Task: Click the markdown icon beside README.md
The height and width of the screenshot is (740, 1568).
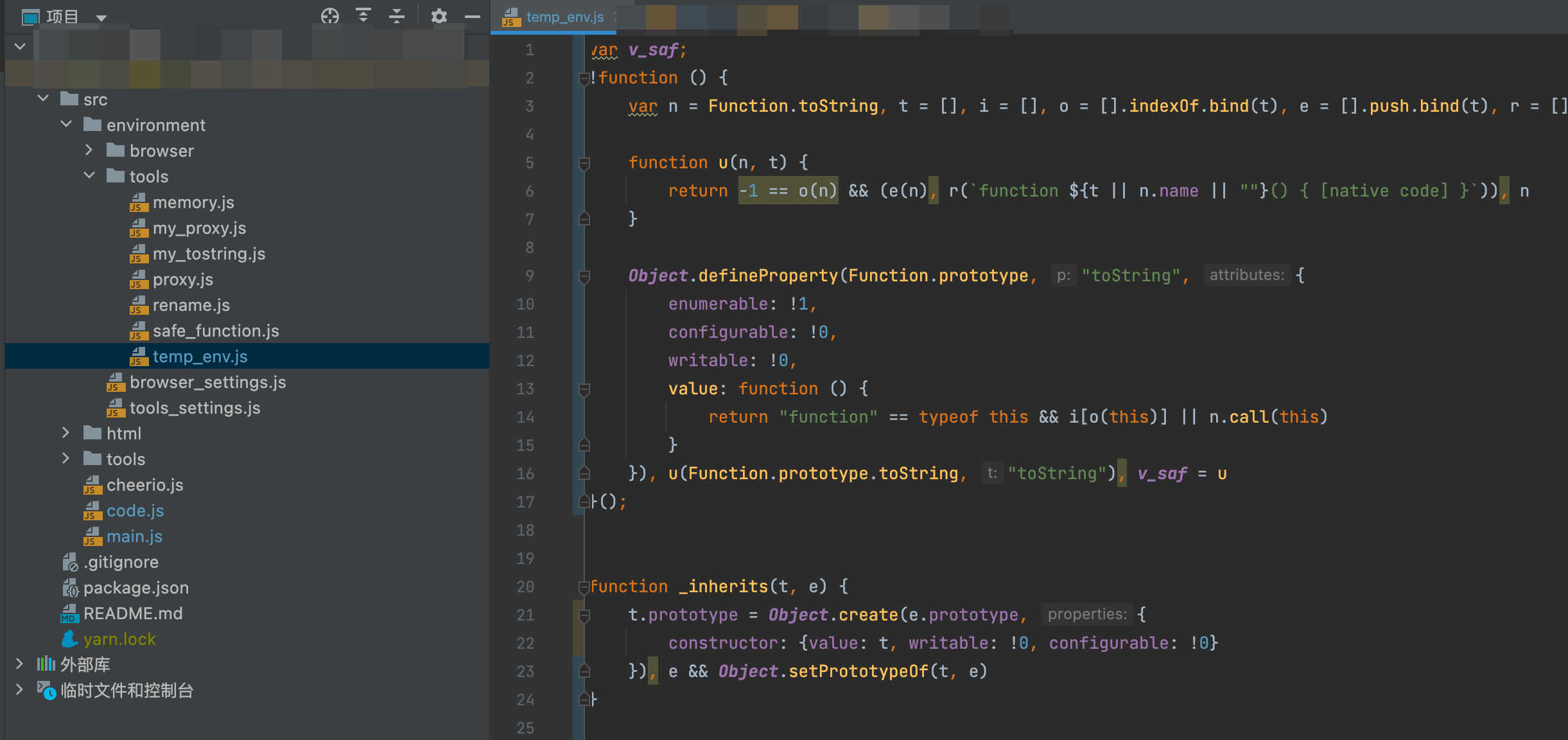Action: (x=69, y=614)
